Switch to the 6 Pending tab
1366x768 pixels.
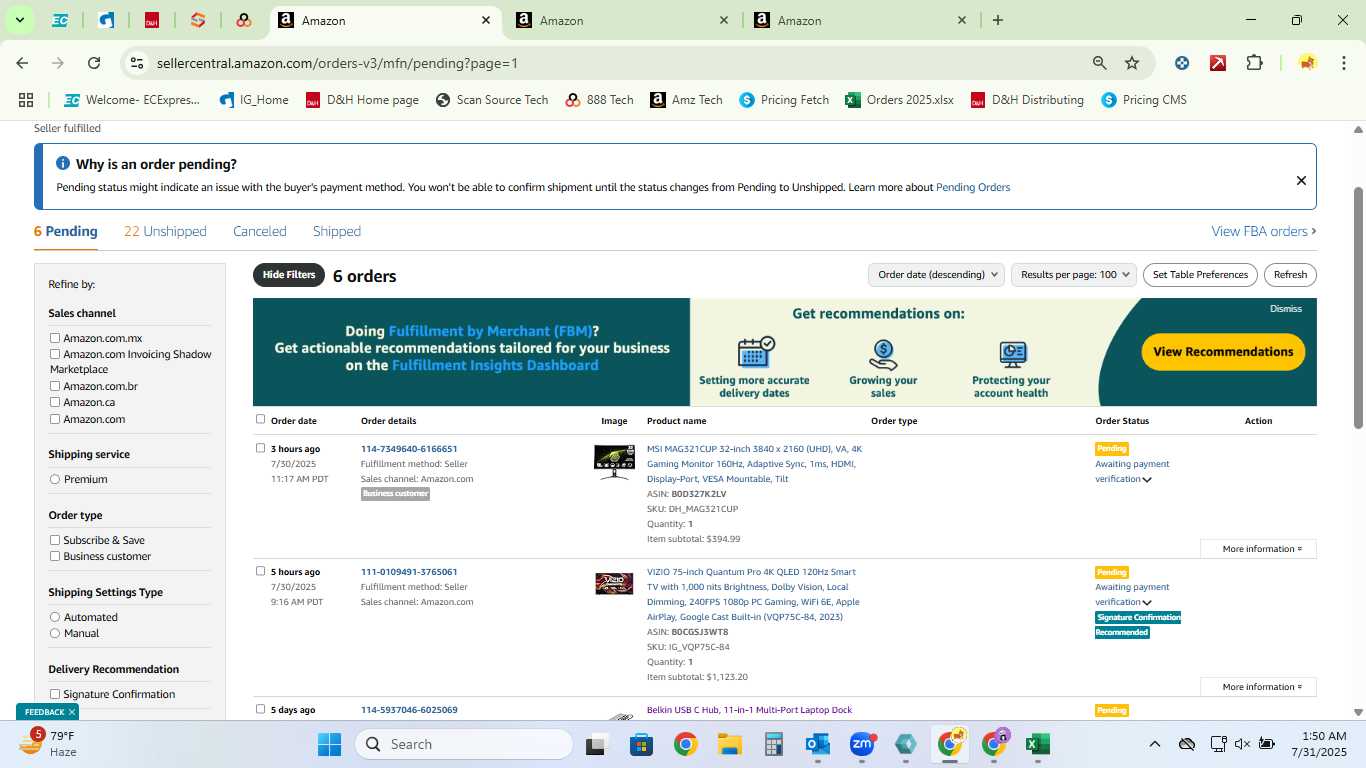coord(66,231)
